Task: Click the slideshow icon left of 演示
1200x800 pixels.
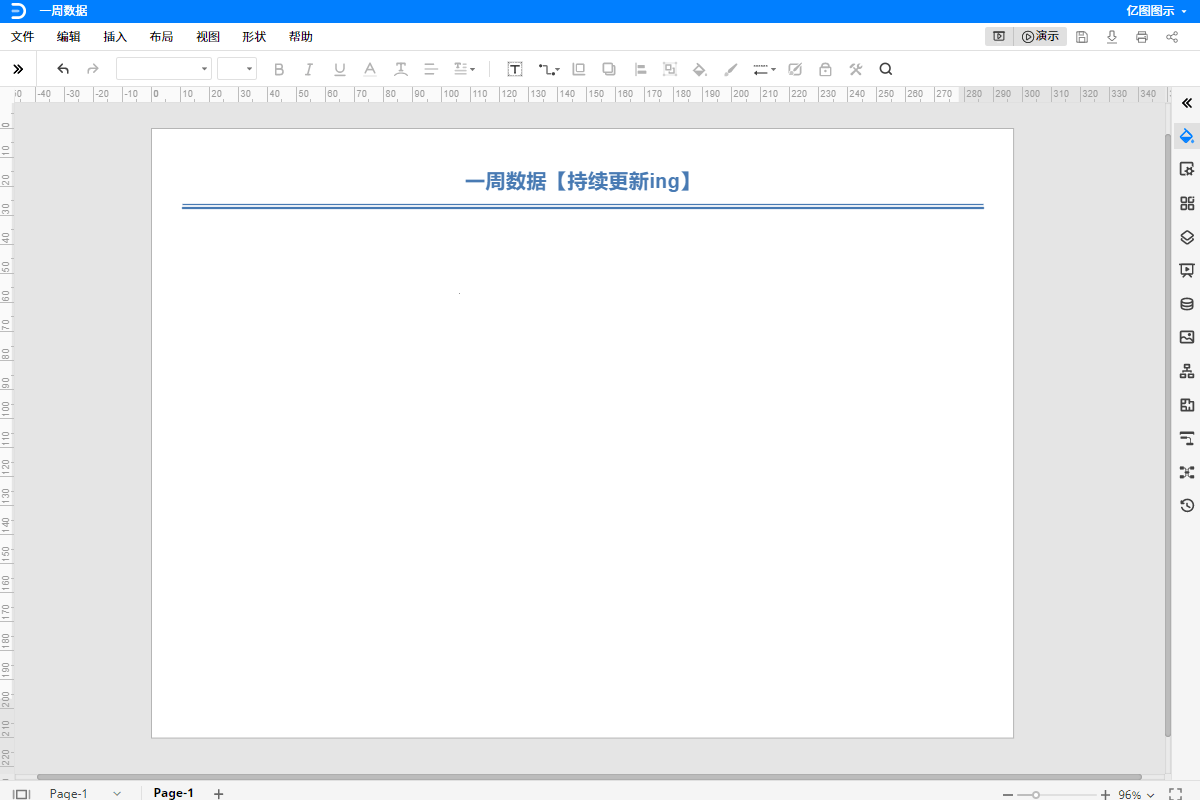Action: (x=999, y=36)
